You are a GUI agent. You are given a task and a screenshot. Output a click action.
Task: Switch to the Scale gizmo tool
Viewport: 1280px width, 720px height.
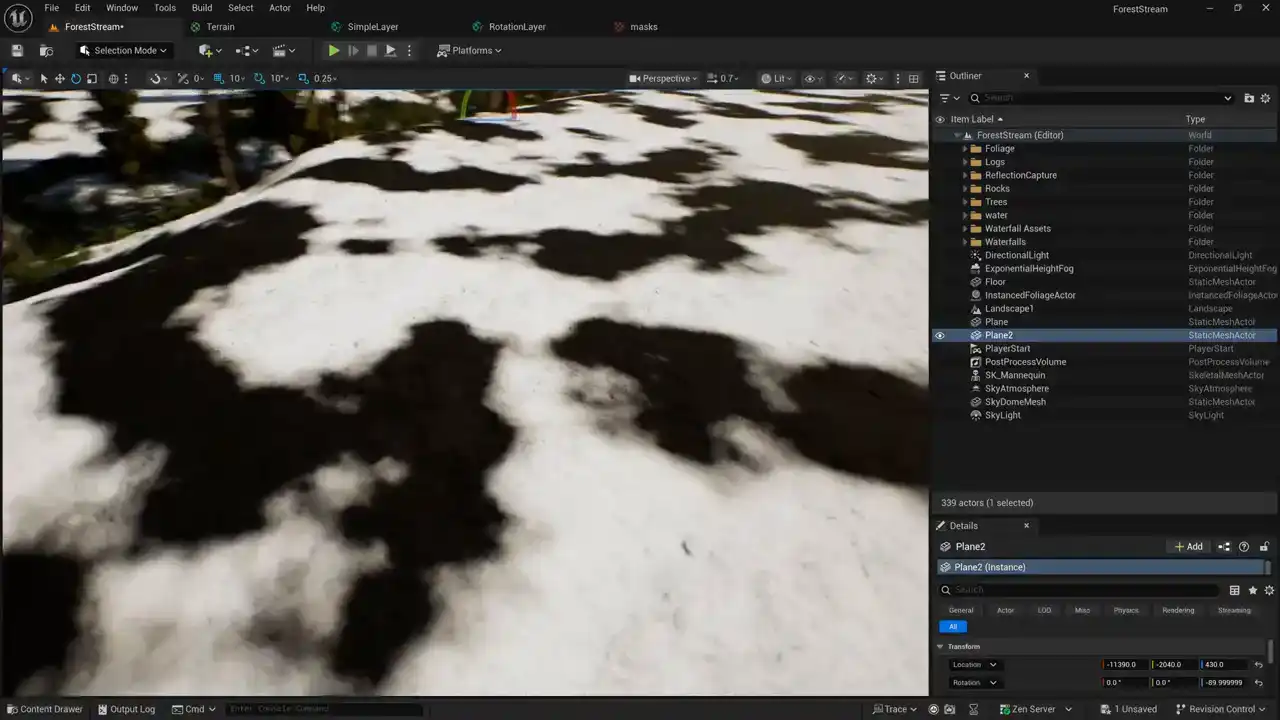(x=92, y=79)
